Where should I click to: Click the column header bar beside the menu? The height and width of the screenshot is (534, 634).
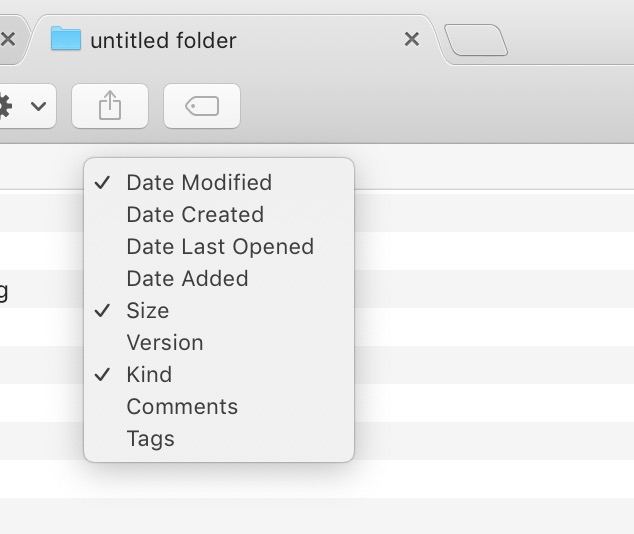493,167
